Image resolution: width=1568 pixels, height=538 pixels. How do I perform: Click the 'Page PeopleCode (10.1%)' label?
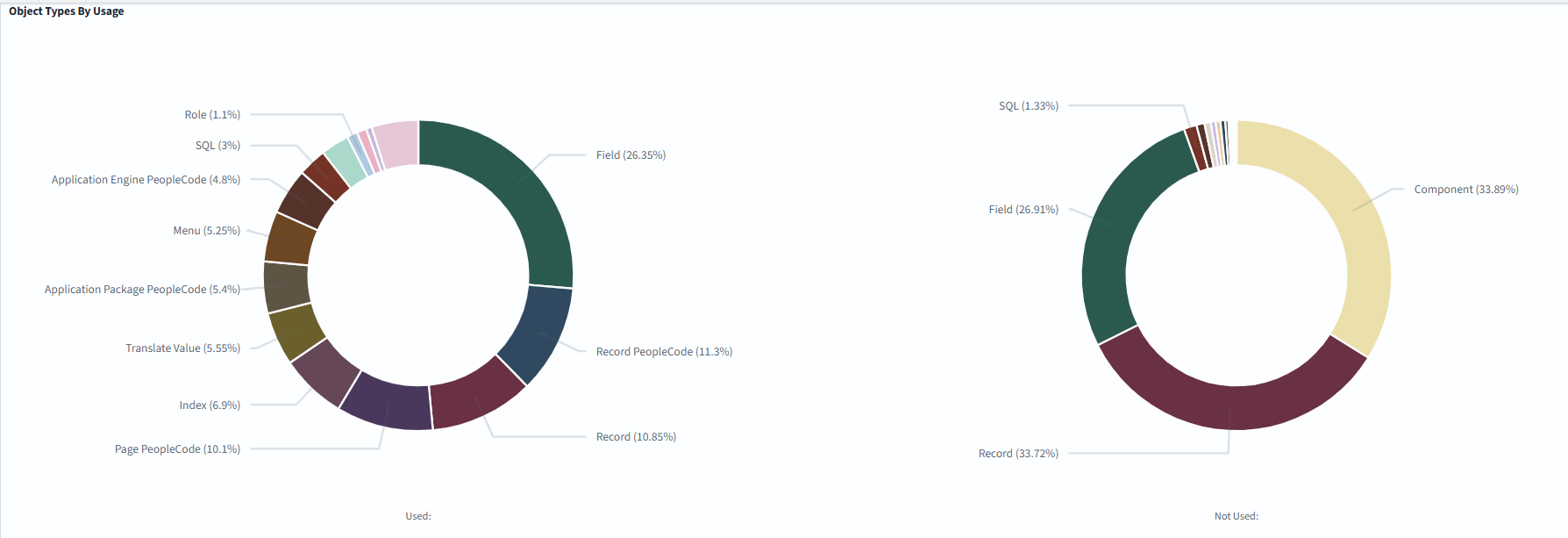[177, 449]
